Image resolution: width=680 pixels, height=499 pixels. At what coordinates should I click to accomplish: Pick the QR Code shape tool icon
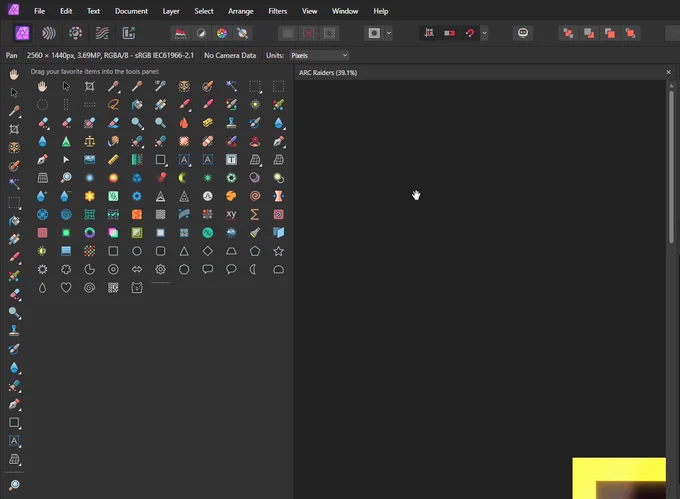pyautogui.click(x=113, y=287)
